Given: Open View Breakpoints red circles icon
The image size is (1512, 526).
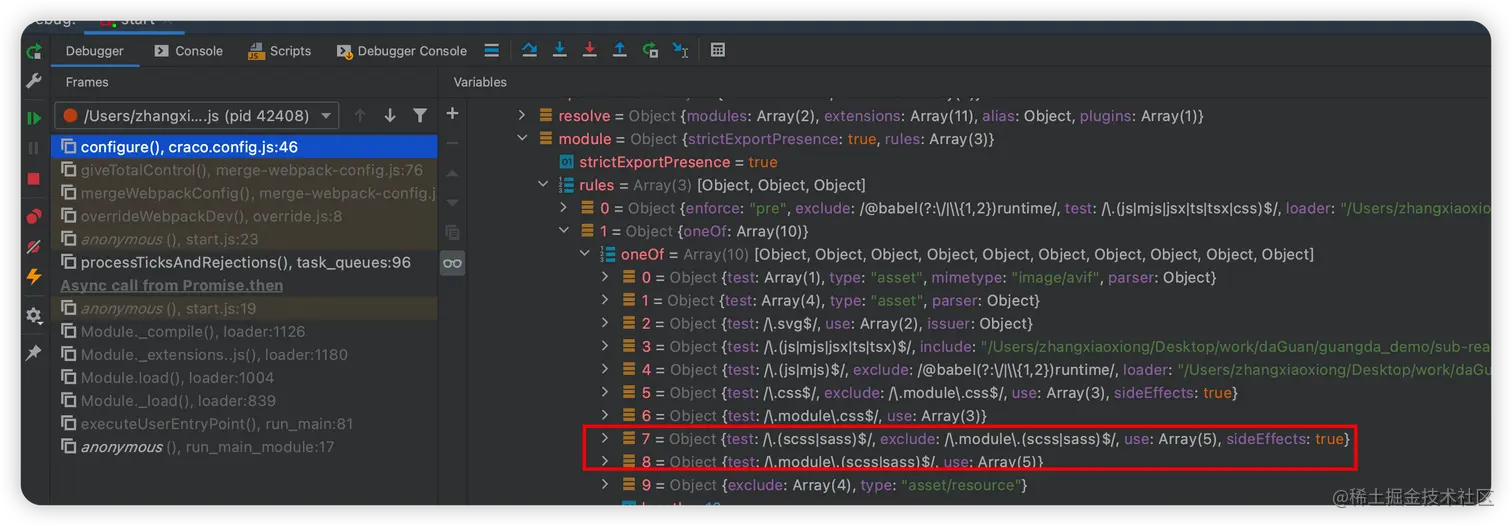Looking at the screenshot, I should pyautogui.click(x=34, y=215).
